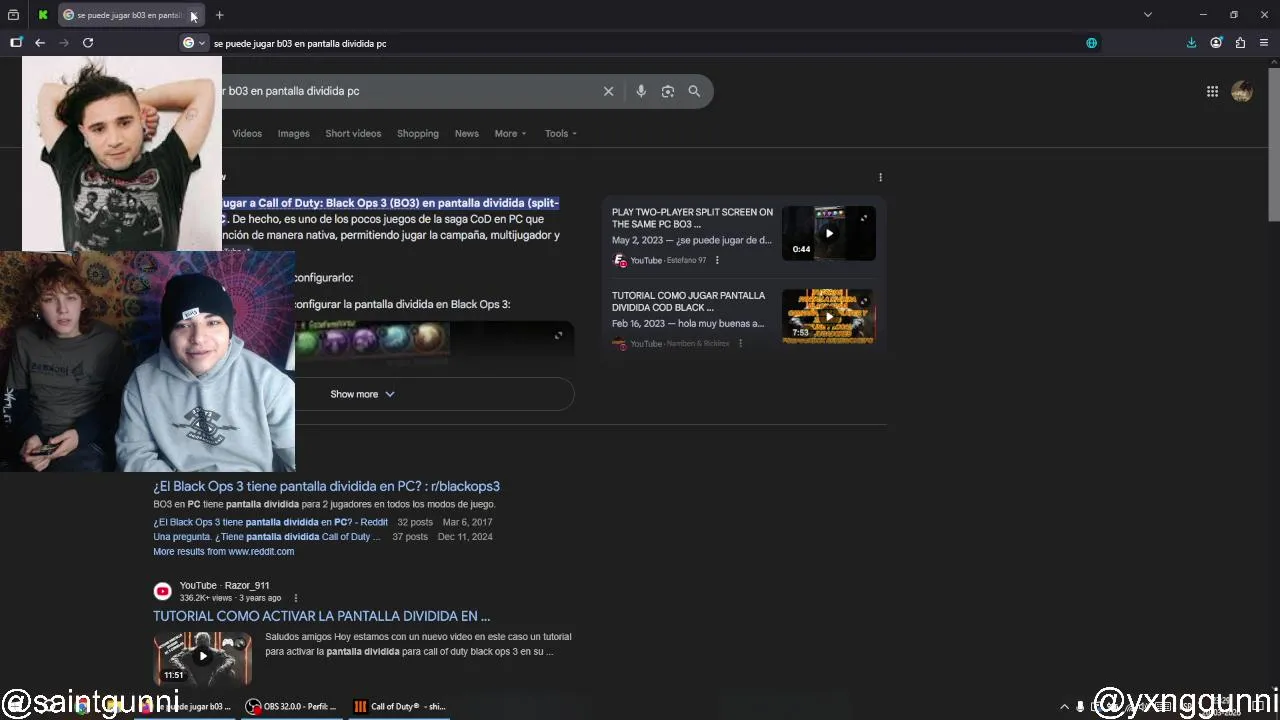The image size is (1280, 720).
Task: Expand the embedded image in the overview
Action: coord(558,335)
